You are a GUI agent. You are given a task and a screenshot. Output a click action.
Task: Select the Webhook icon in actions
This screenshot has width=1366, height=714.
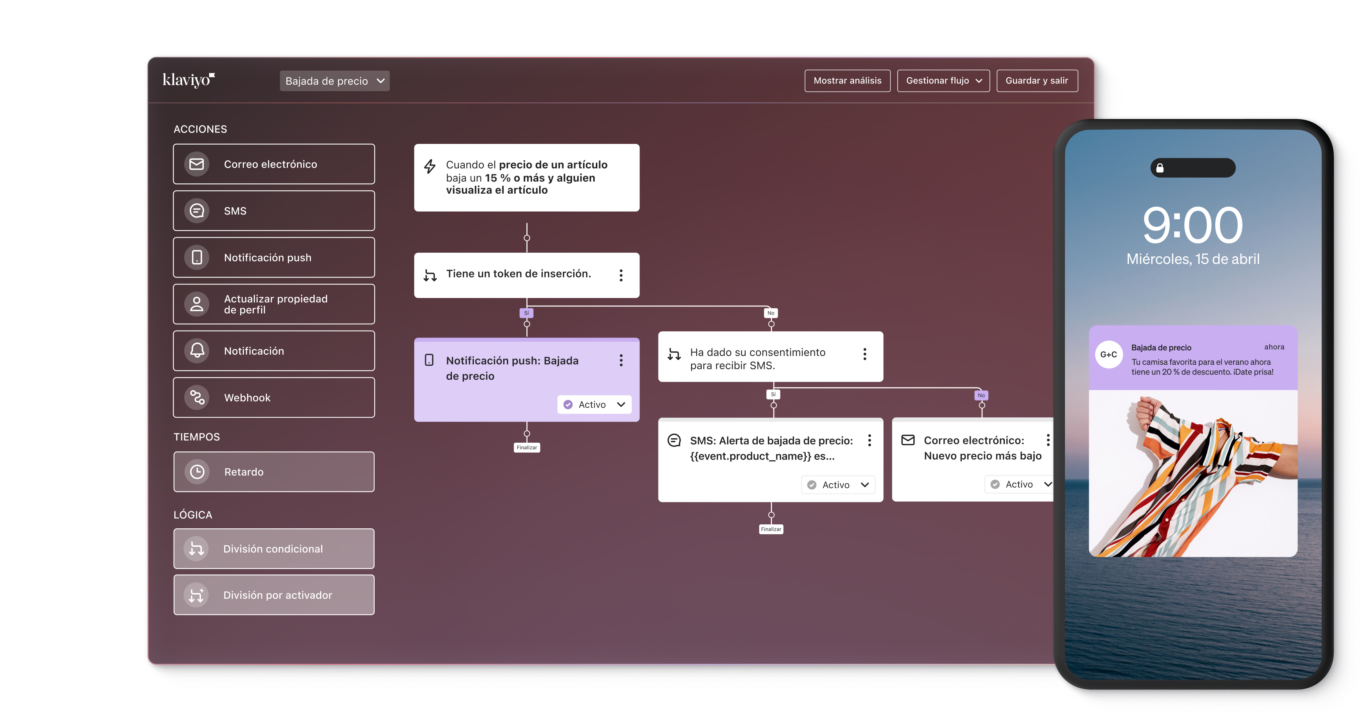(197, 398)
